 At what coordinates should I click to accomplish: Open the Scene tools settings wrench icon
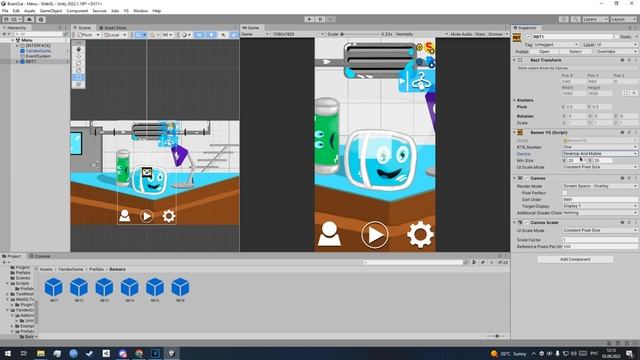223,35
